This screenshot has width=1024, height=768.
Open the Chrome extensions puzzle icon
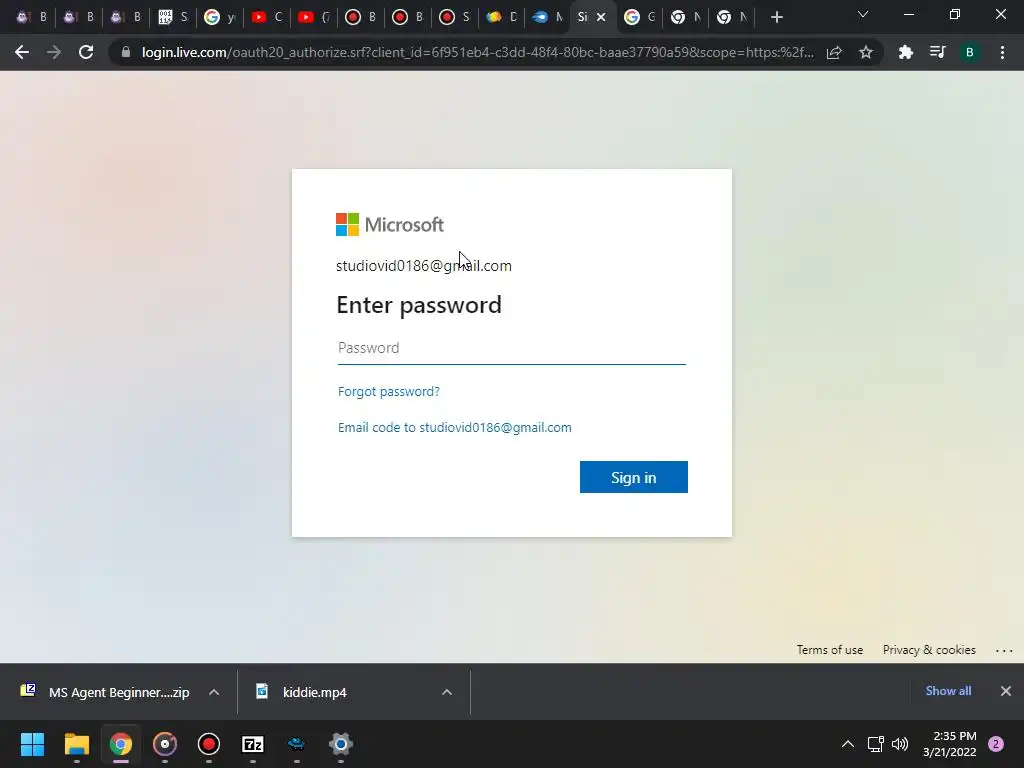pos(906,52)
